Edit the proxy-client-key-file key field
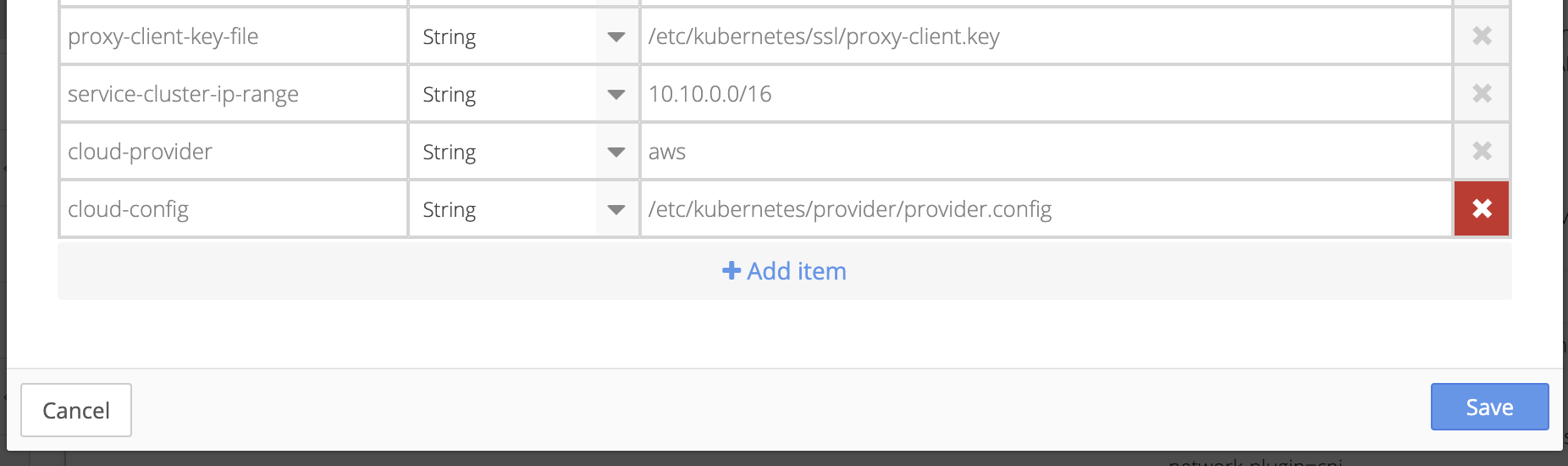This screenshot has height=466, width=1568. 234,36
